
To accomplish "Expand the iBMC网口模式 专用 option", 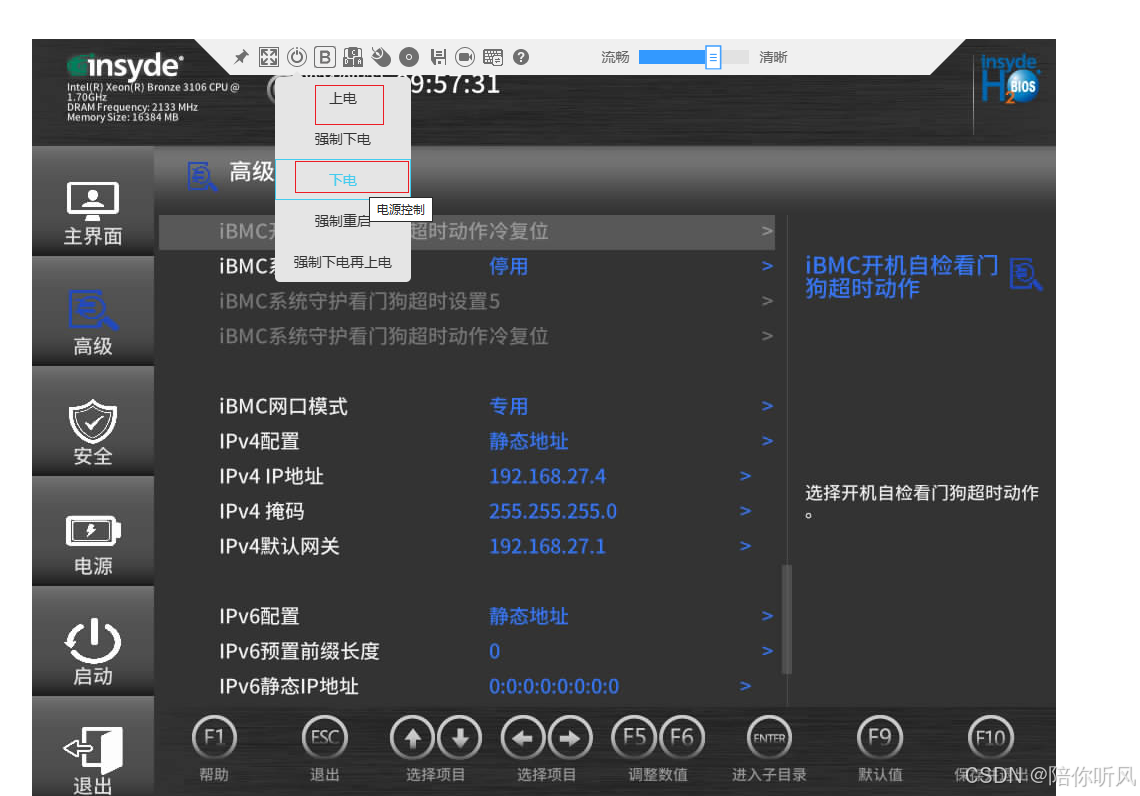I will [x=508, y=406].
